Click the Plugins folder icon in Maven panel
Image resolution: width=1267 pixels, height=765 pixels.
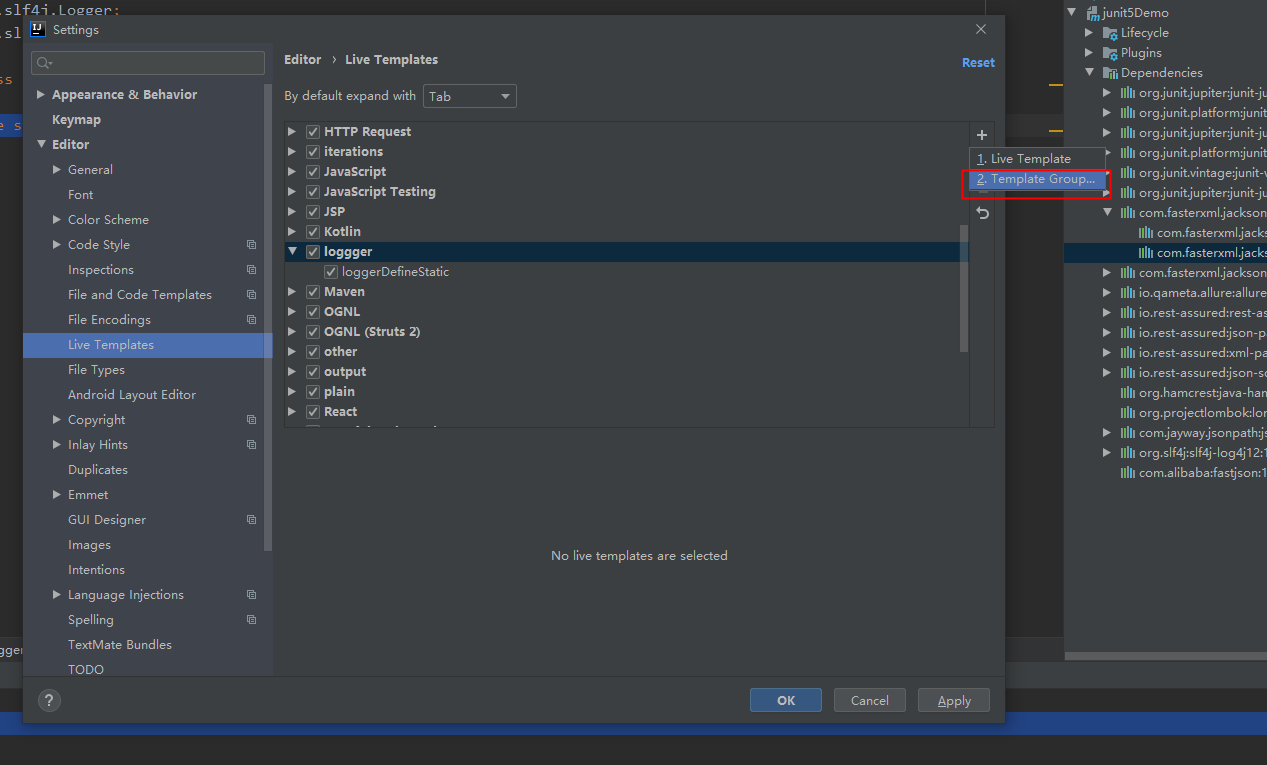pyautogui.click(x=1110, y=53)
